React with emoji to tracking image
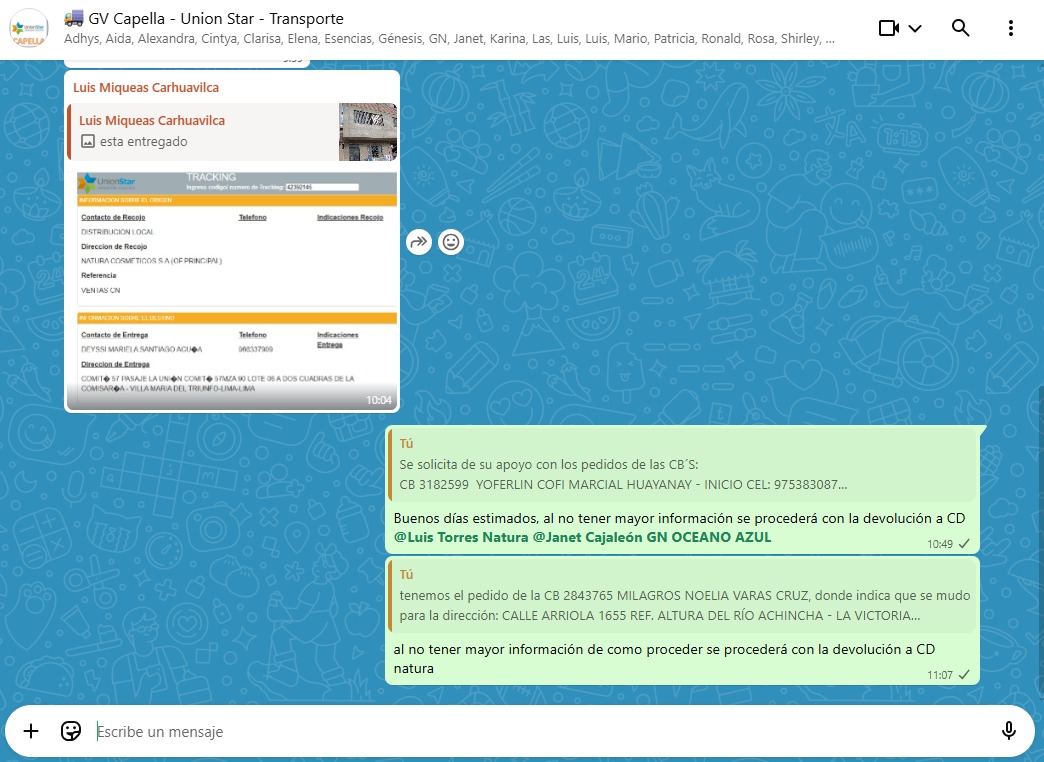Image resolution: width=1044 pixels, height=762 pixels. [x=451, y=241]
